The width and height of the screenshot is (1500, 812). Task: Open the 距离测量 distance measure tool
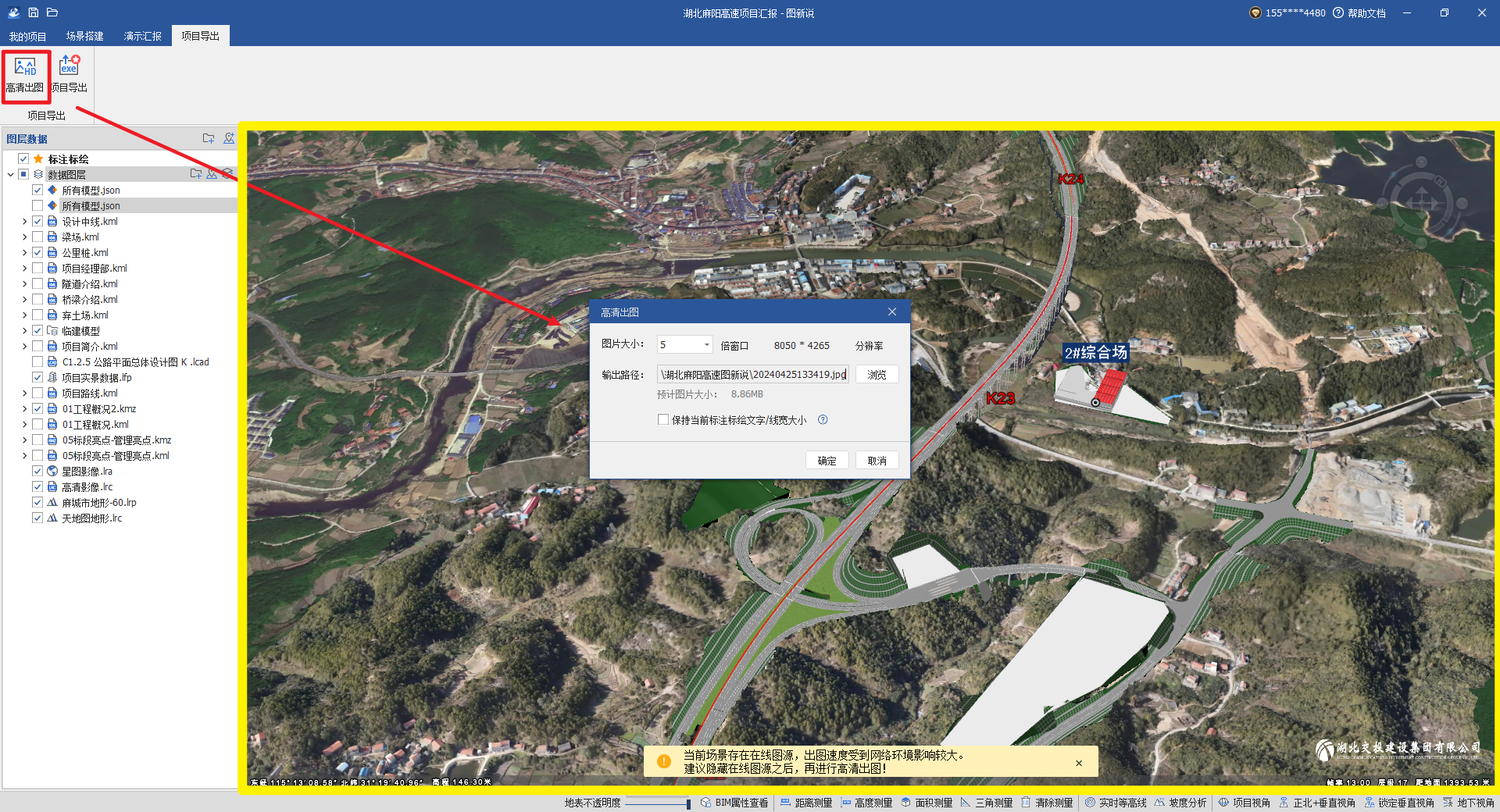point(805,803)
